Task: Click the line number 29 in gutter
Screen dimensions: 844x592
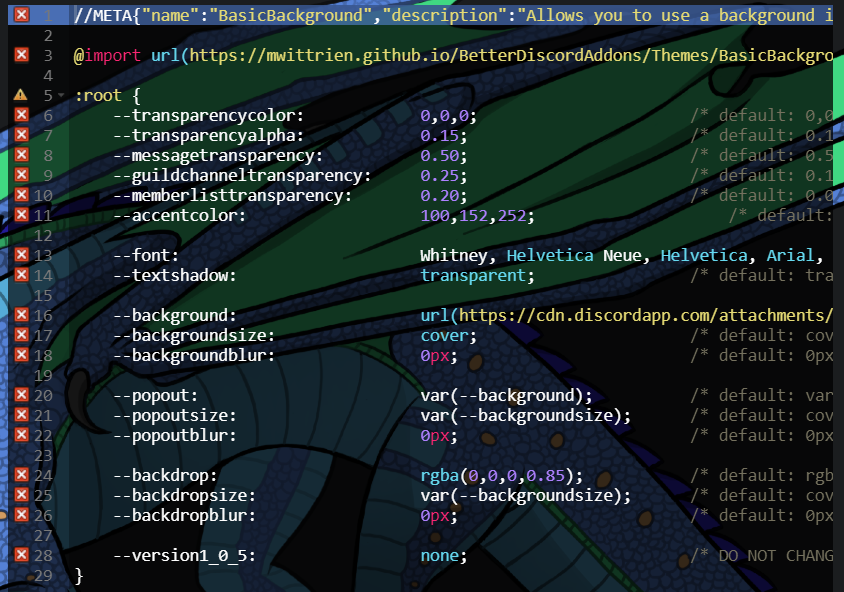Action: [43, 575]
